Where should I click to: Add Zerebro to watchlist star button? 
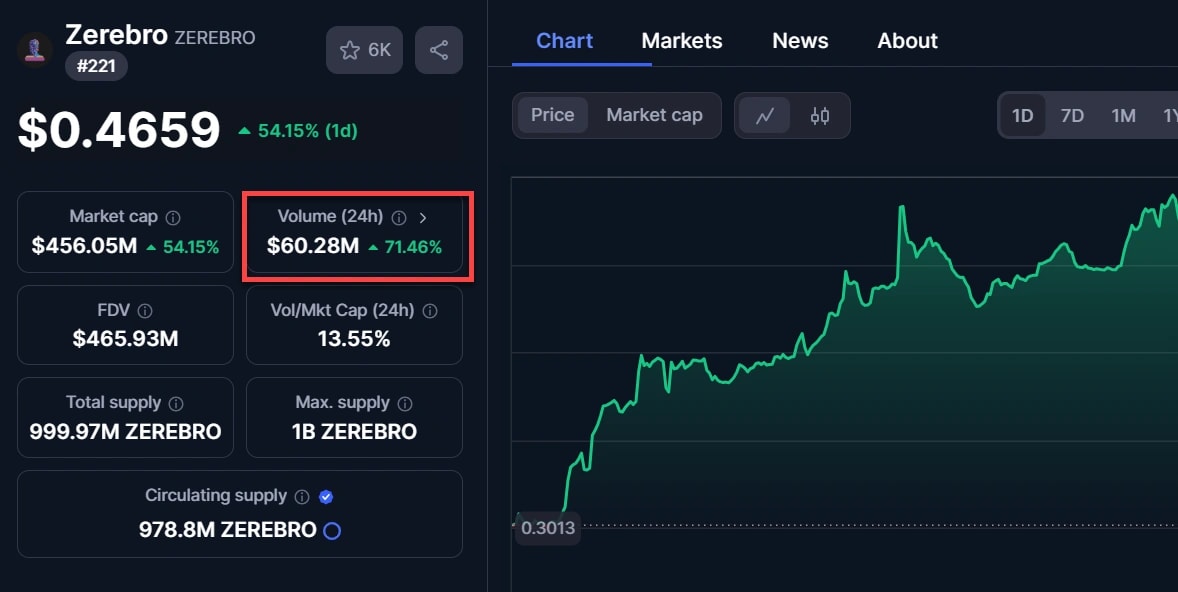point(364,50)
